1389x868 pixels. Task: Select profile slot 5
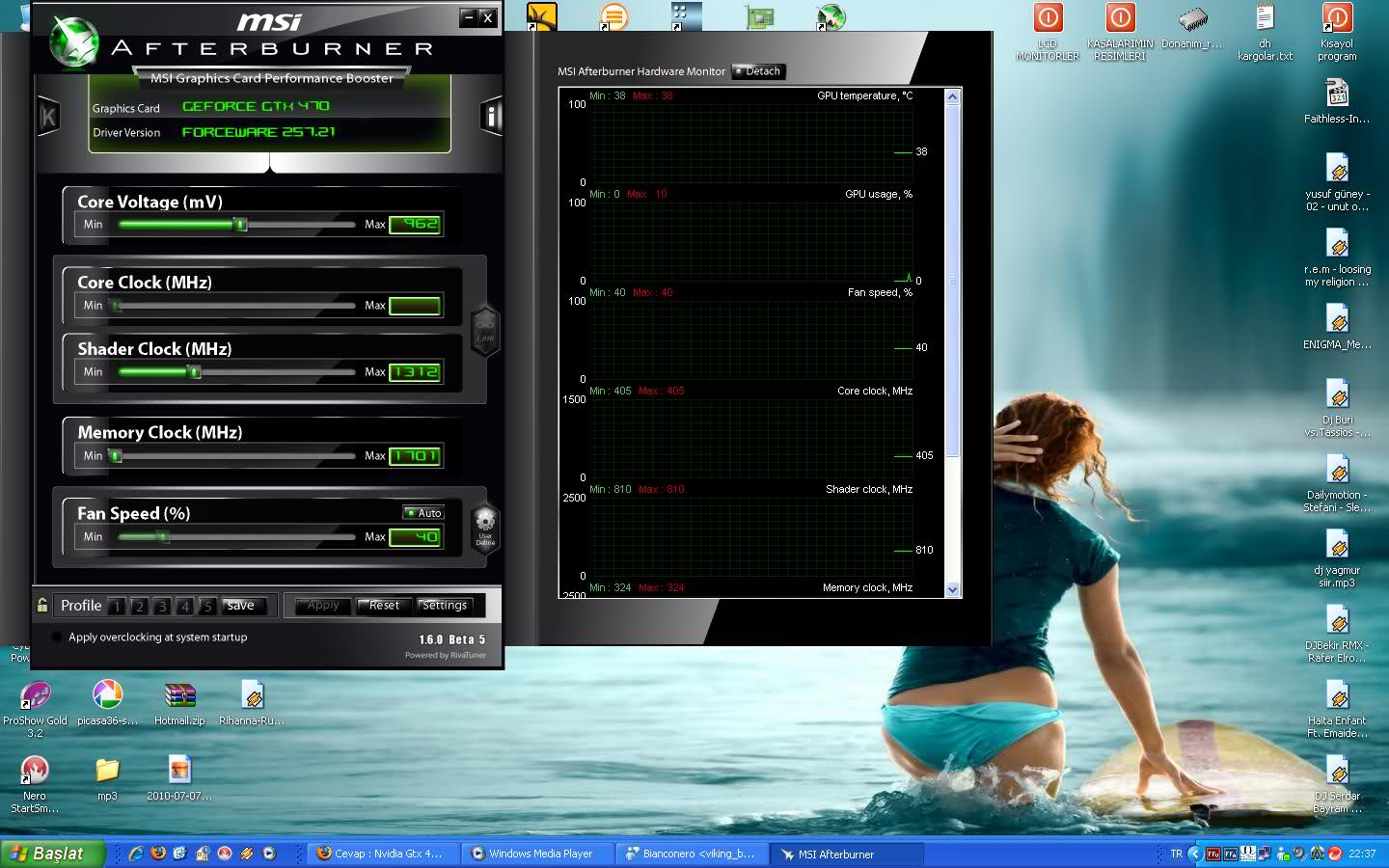[207, 607]
